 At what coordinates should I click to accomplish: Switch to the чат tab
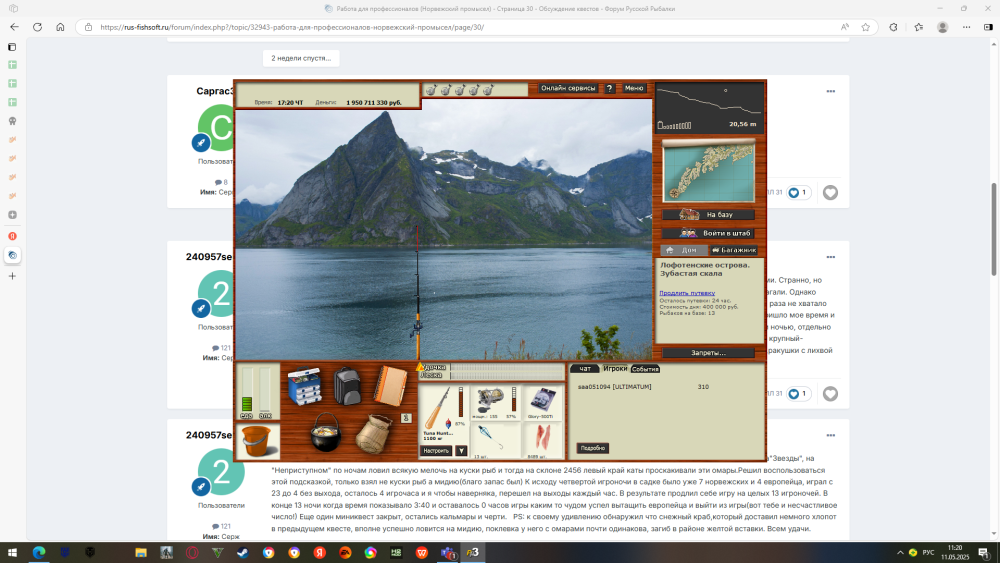(584, 369)
